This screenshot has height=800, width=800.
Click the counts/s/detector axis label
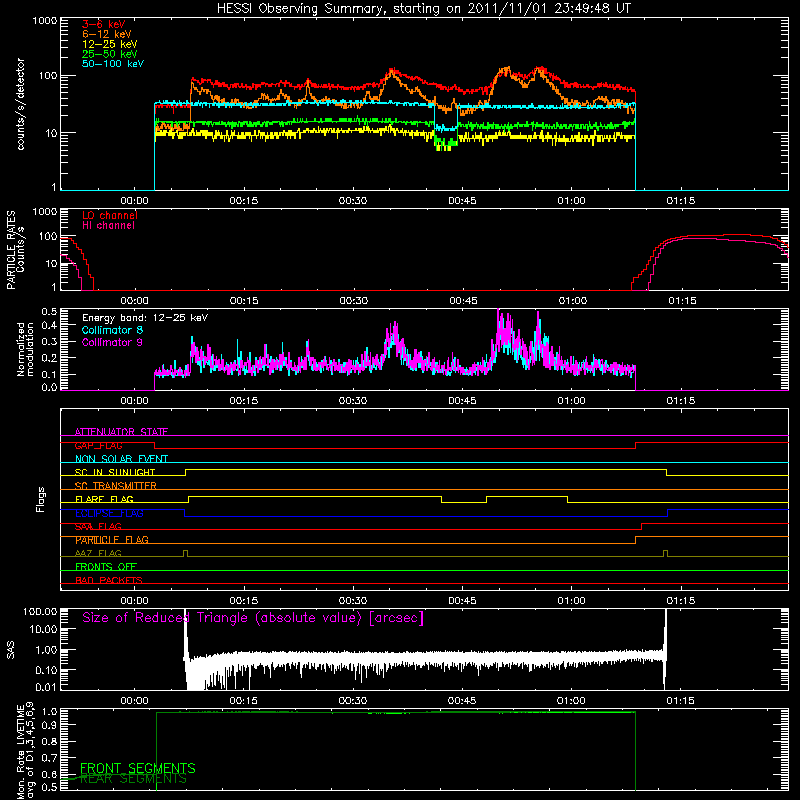coord(20,104)
